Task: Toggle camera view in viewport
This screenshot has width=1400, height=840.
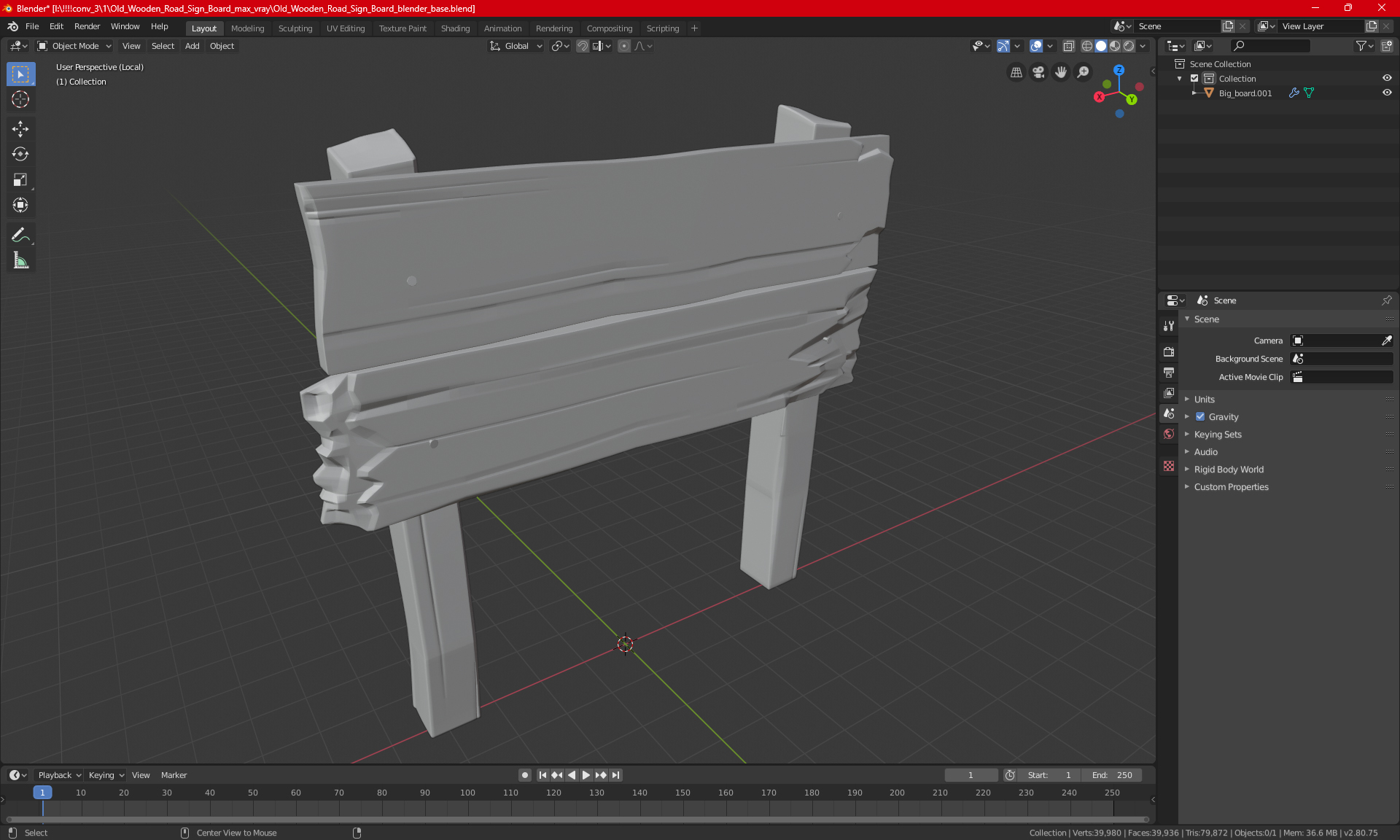Action: (x=1038, y=72)
